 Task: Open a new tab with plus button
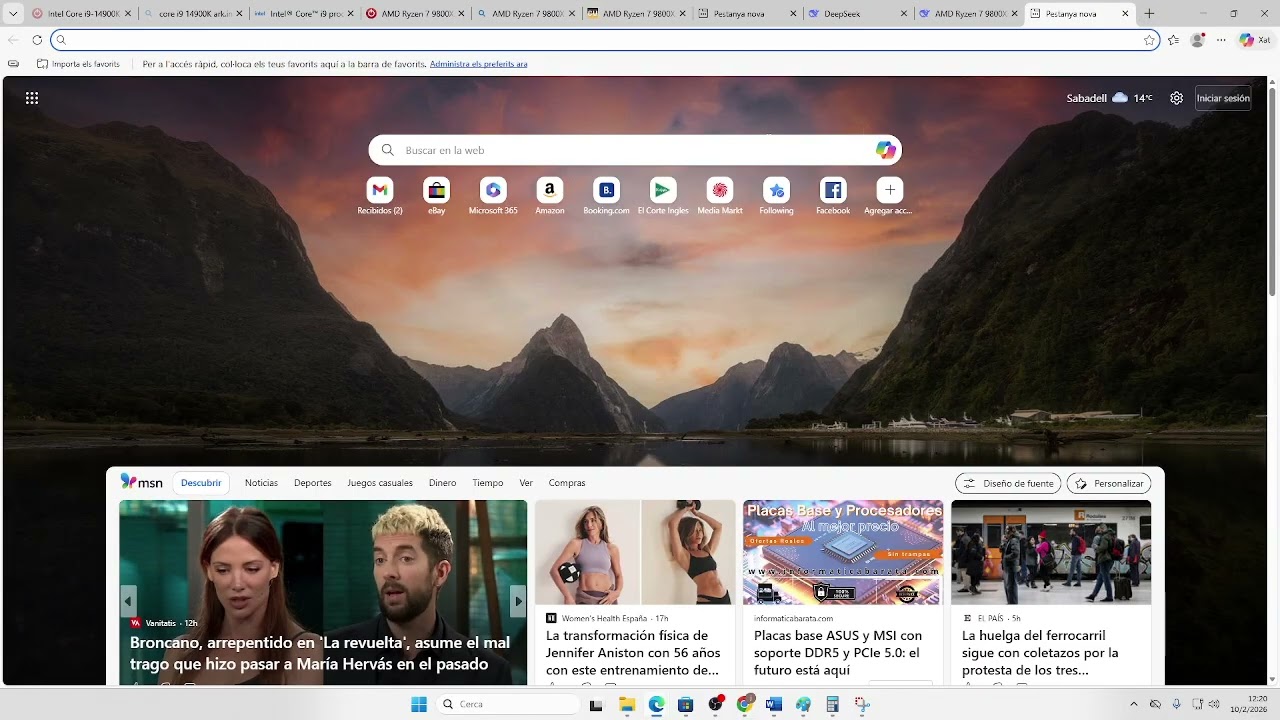1149,14
